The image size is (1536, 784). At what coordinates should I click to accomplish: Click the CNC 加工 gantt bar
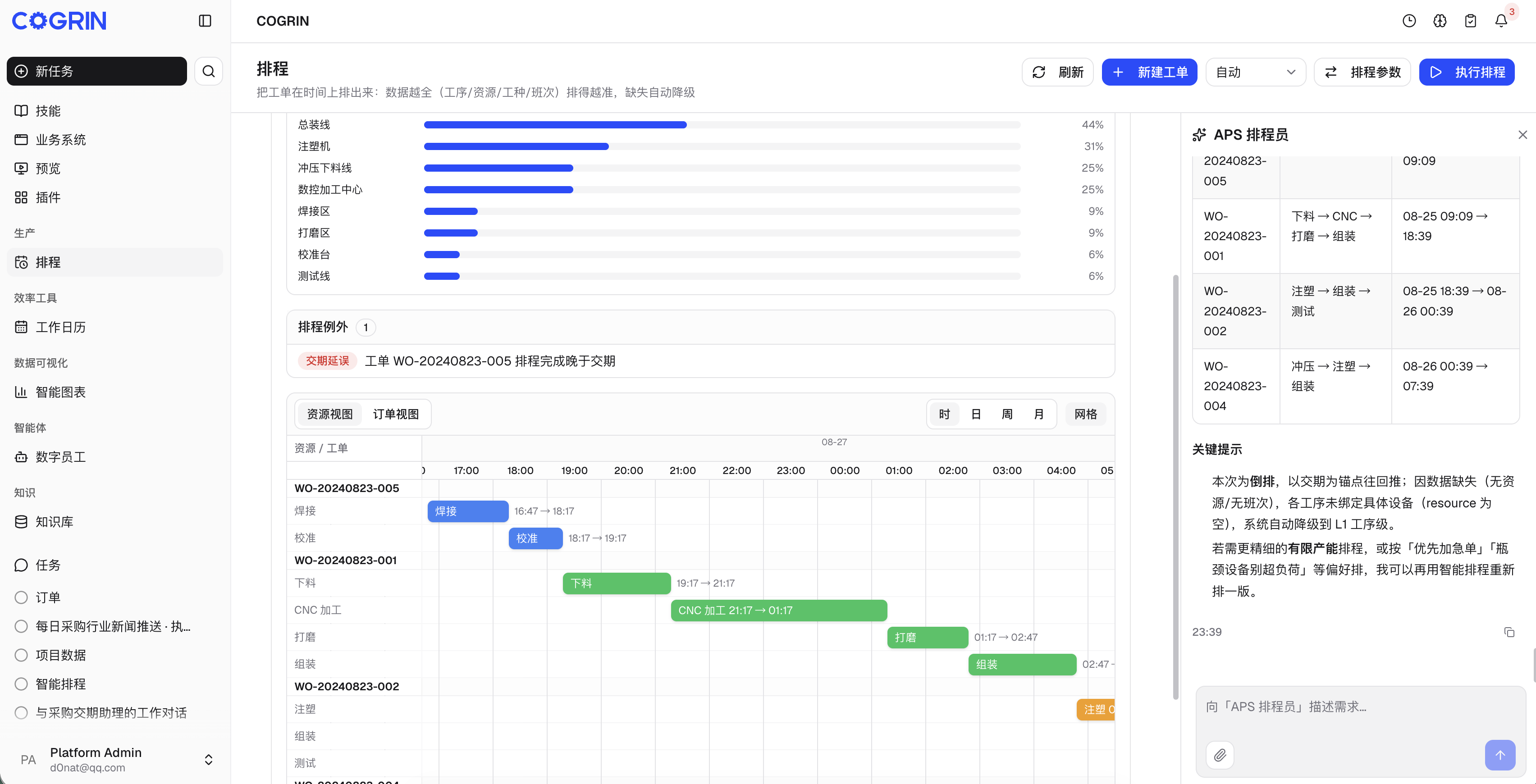tap(779, 611)
